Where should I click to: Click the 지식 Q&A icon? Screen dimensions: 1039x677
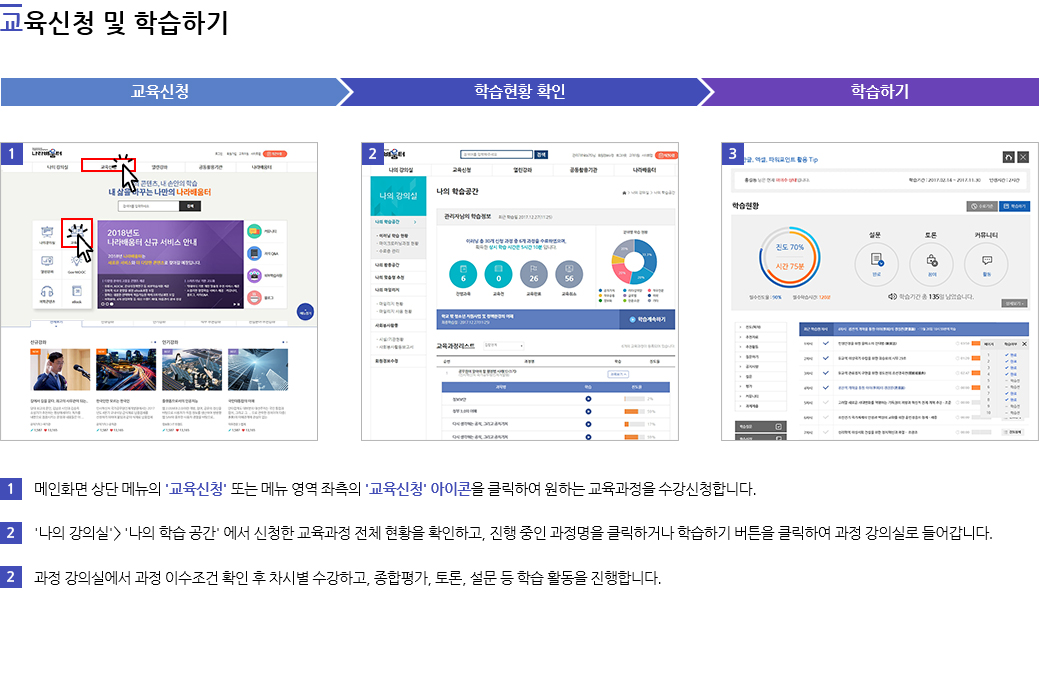(x=253, y=252)
